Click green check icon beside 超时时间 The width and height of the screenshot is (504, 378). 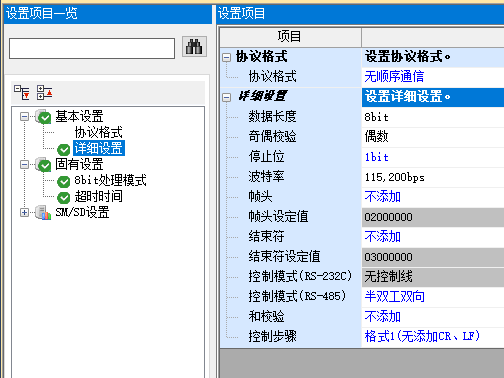coord(63,198)
